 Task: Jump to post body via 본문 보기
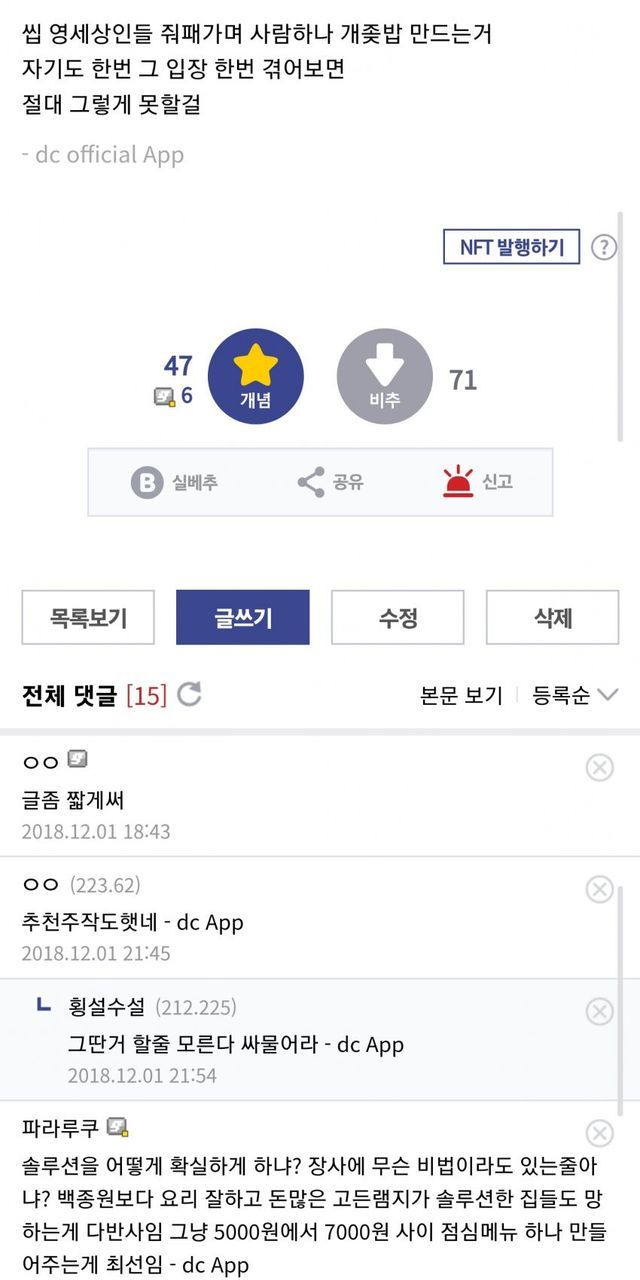click(x=461, y=696)
